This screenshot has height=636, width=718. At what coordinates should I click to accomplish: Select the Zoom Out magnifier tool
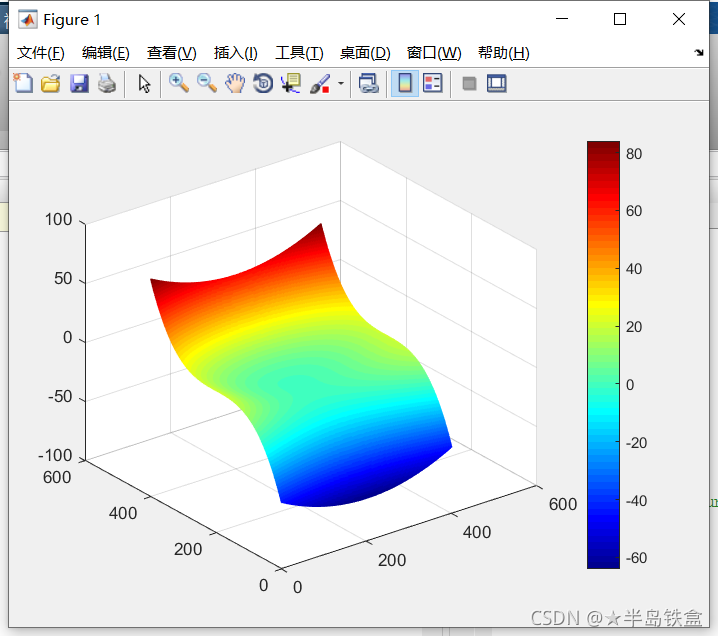point(207,84)
